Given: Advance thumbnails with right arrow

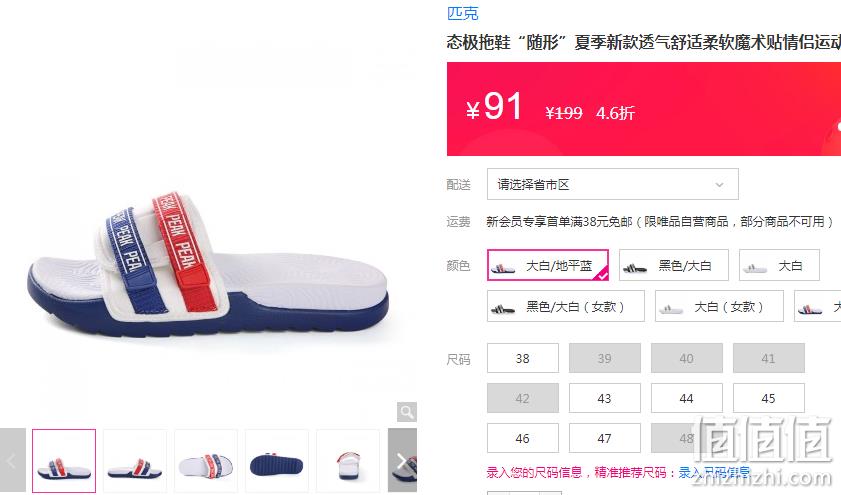Looking at the screenshot, I should click(402, 460).
